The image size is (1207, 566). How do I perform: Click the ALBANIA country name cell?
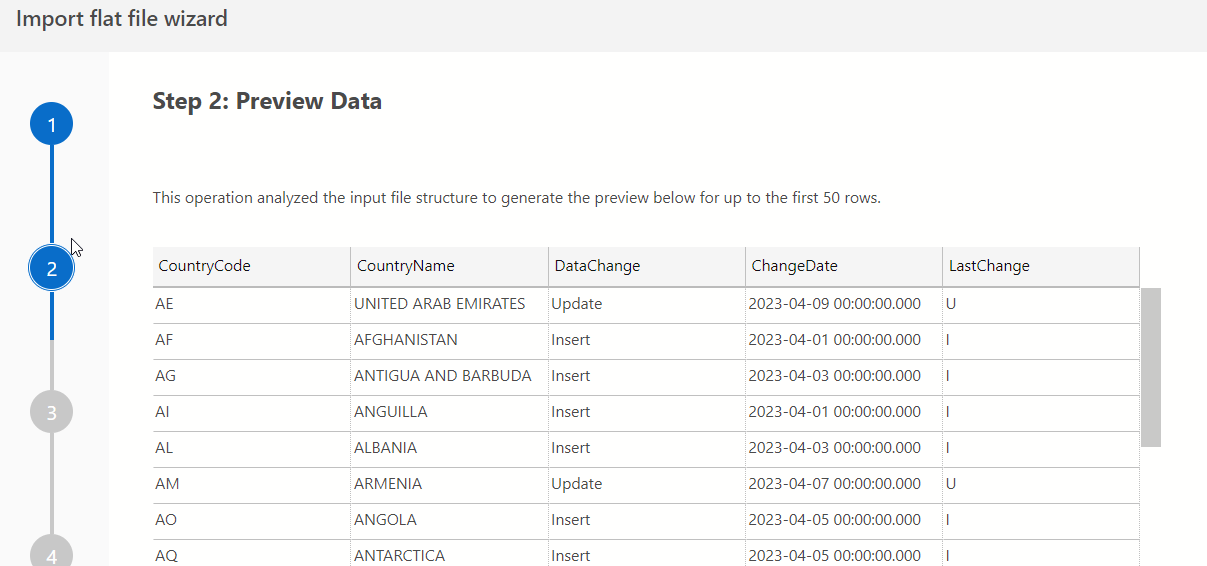point(386,448)
